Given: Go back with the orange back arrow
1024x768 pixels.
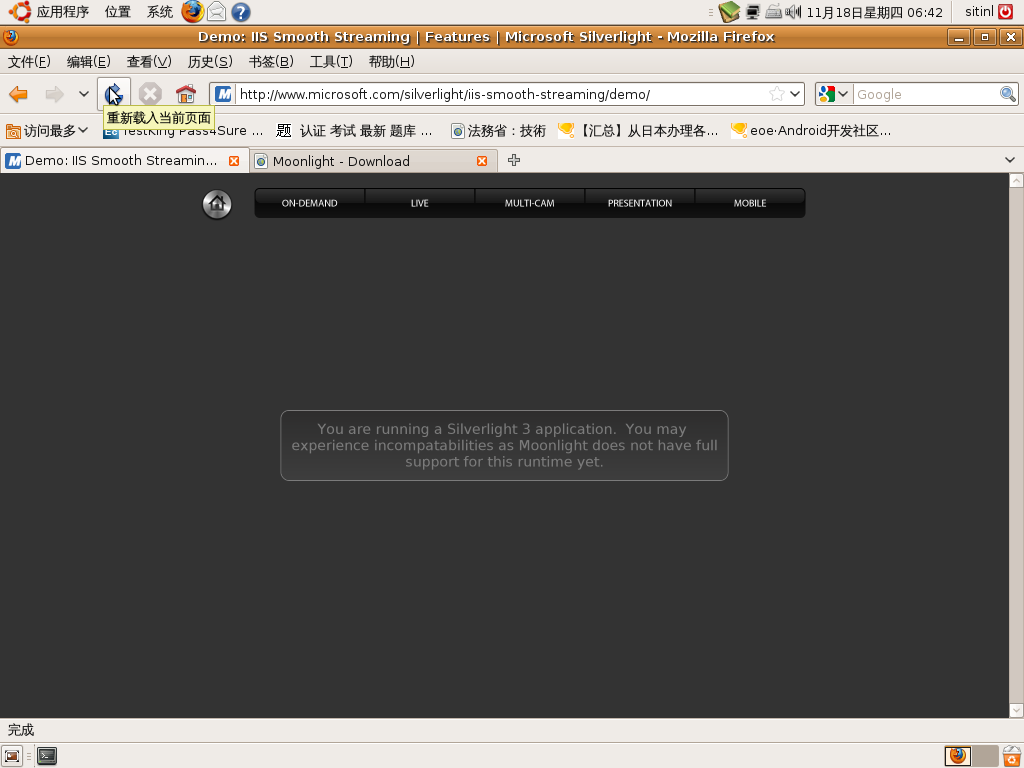Looking at the screenshot, I should point(18,94).
